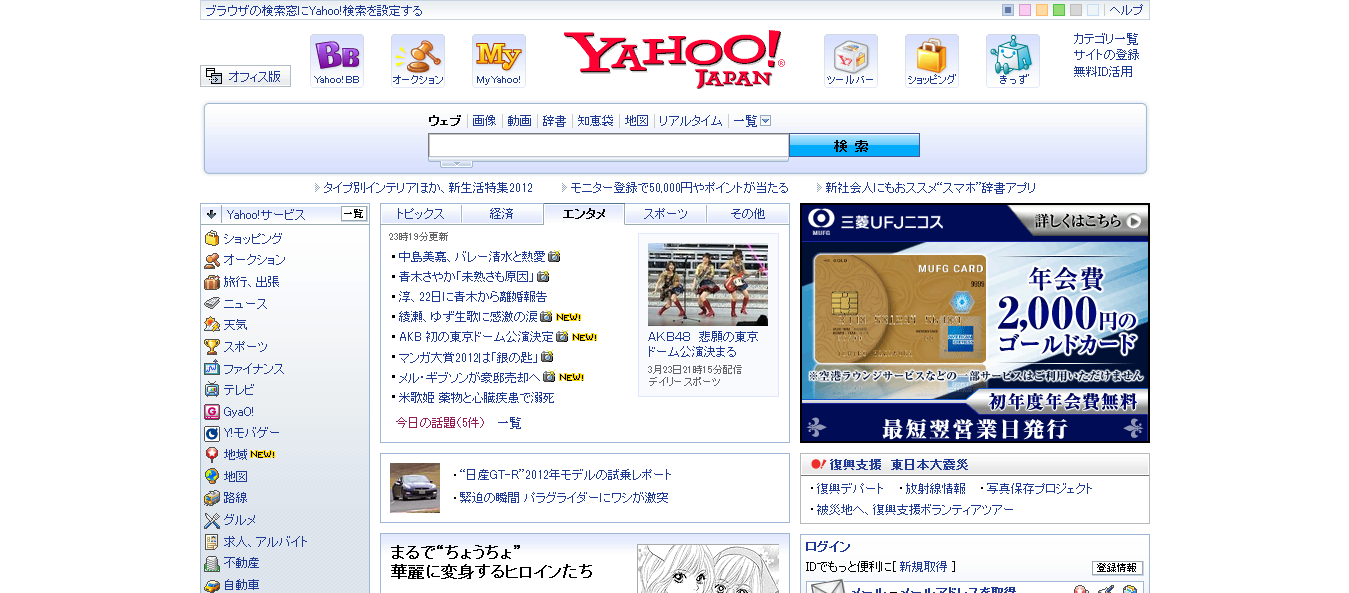Open the 無料ID活用 link

(1103, 72)
